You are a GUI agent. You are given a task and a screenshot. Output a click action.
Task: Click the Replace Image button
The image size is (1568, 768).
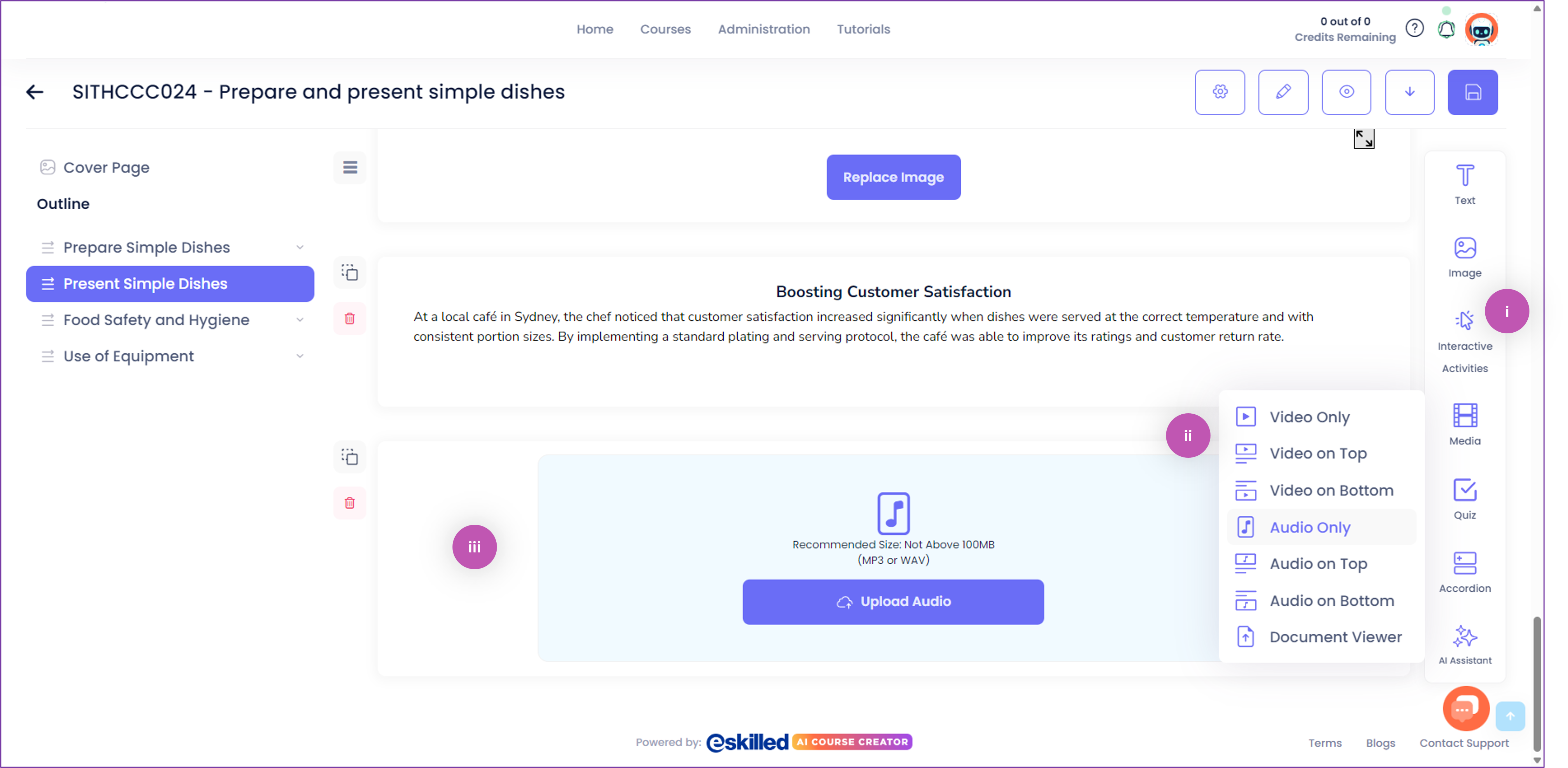[x=893, y=177]
